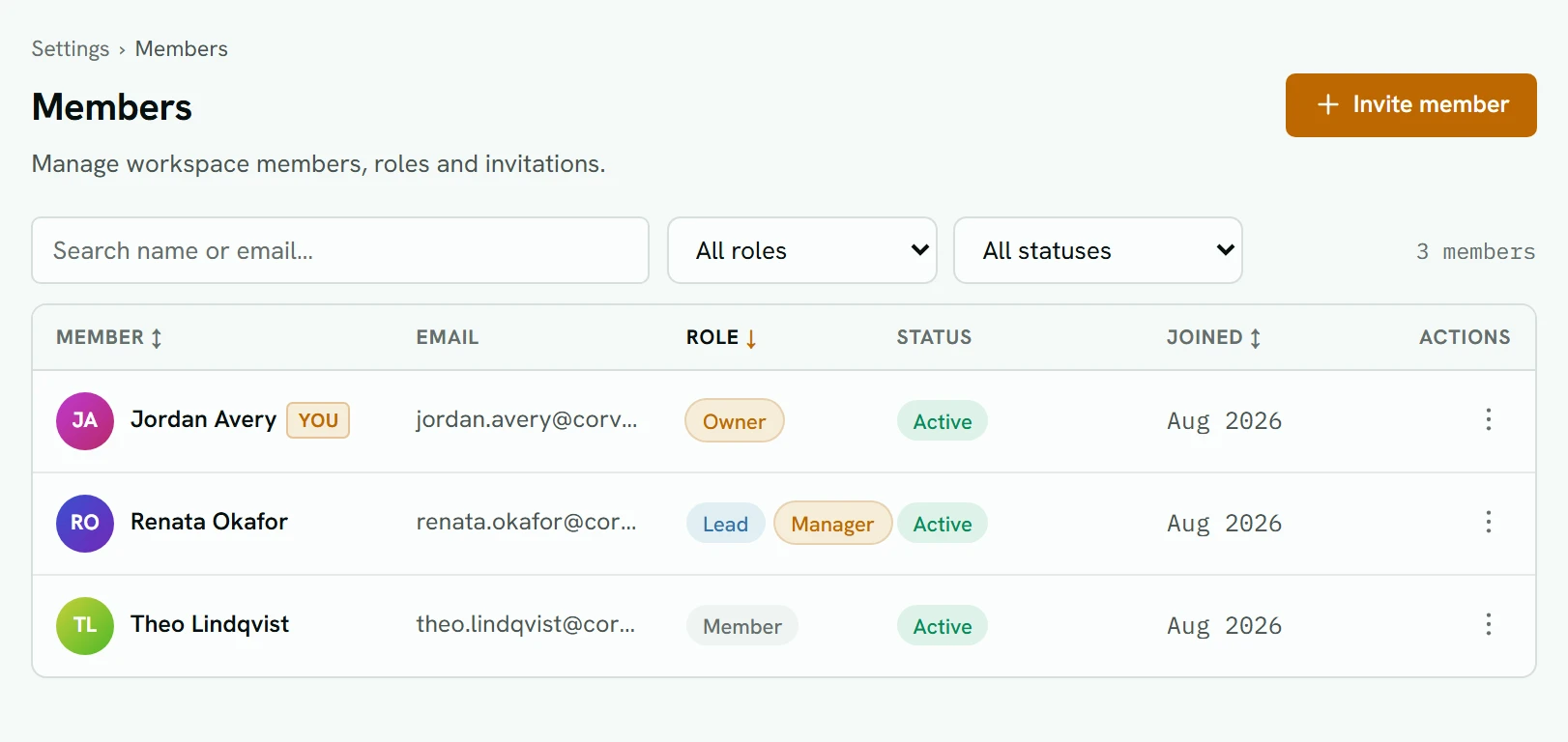This screenshot has width=1568, height=742.
Task: Click Jordan Avery's Aug 2026 joined date
Action: [x=1225, y=421]
